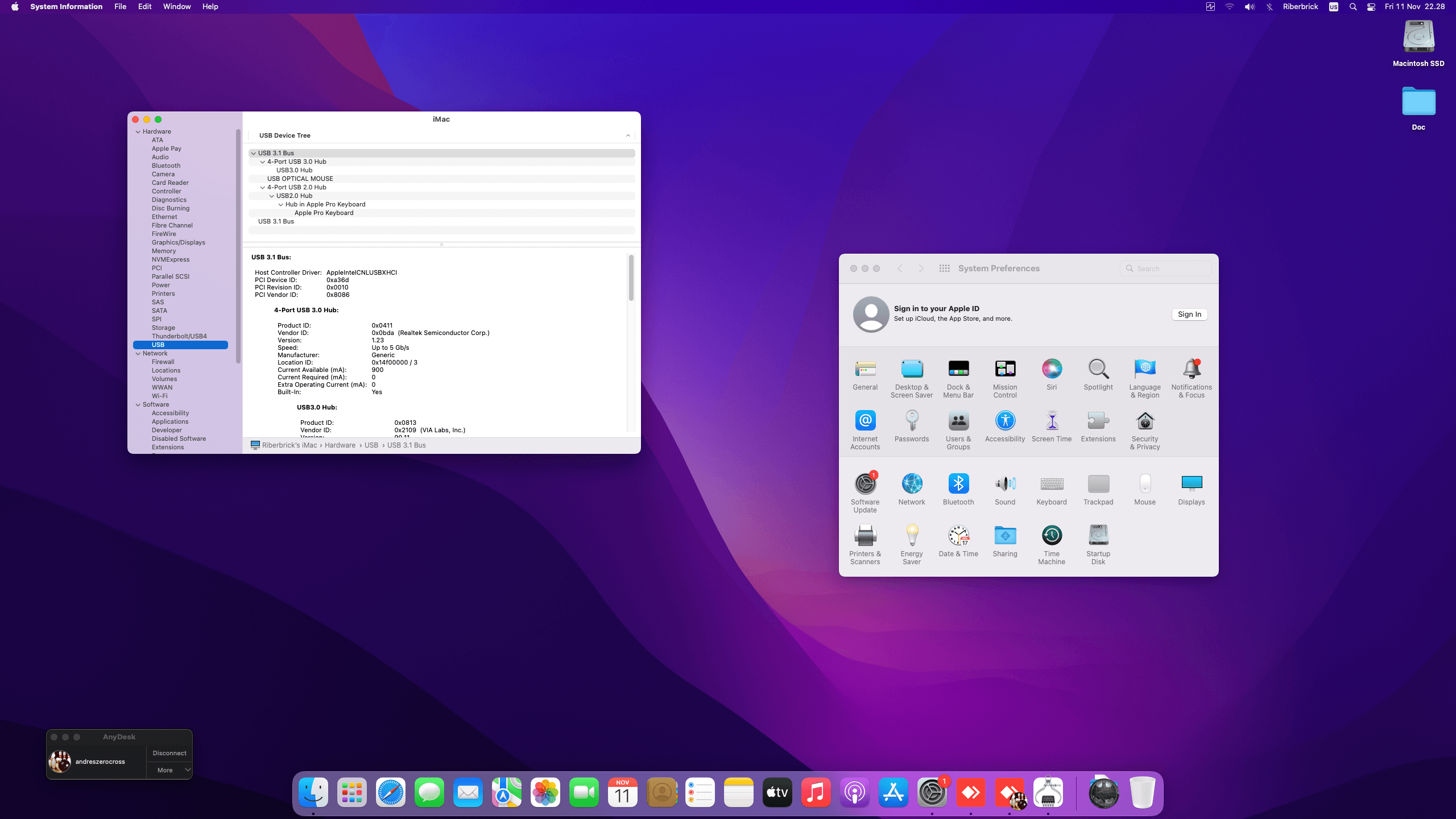Screen dimensions: 1456x819
Task: Open the Displays preference pane icon
Action: pyautogui.click(x=1192, y=484)
